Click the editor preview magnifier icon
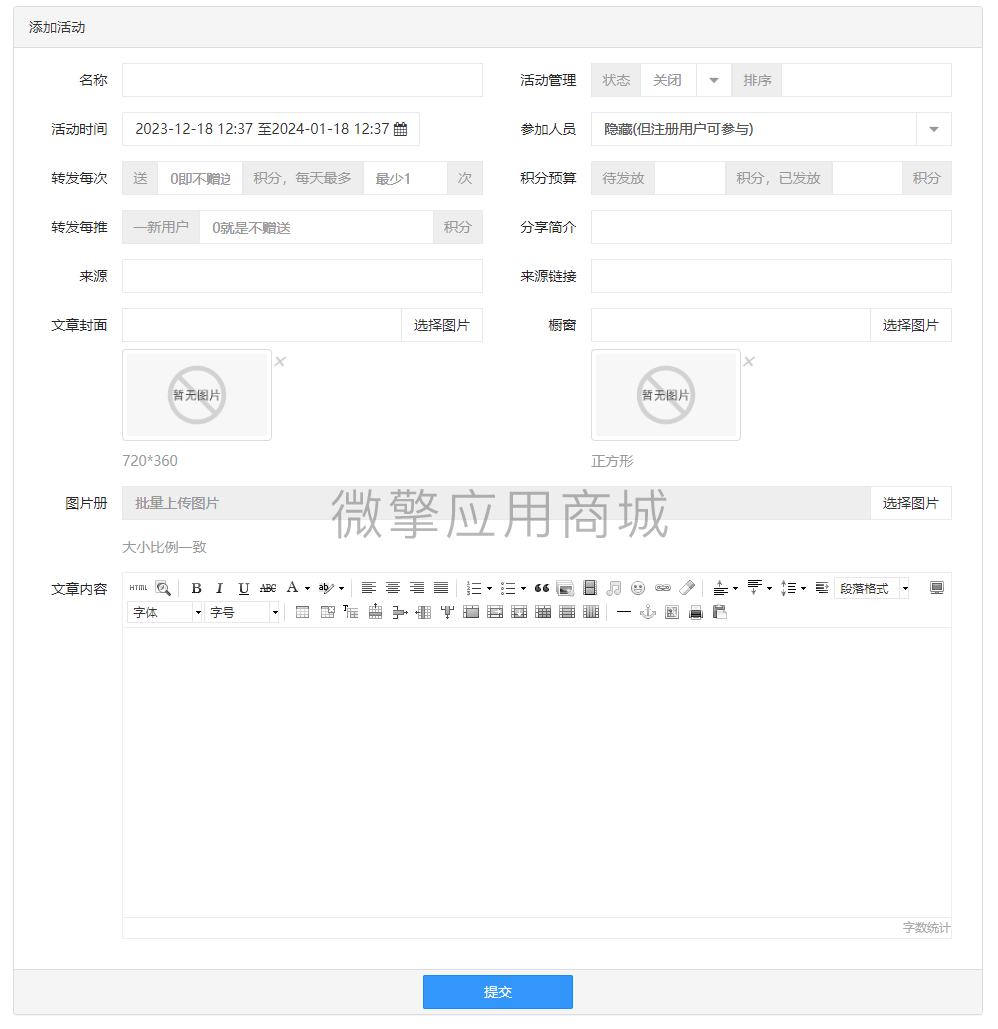This screenshot has width=998, height=1029. 163,588
